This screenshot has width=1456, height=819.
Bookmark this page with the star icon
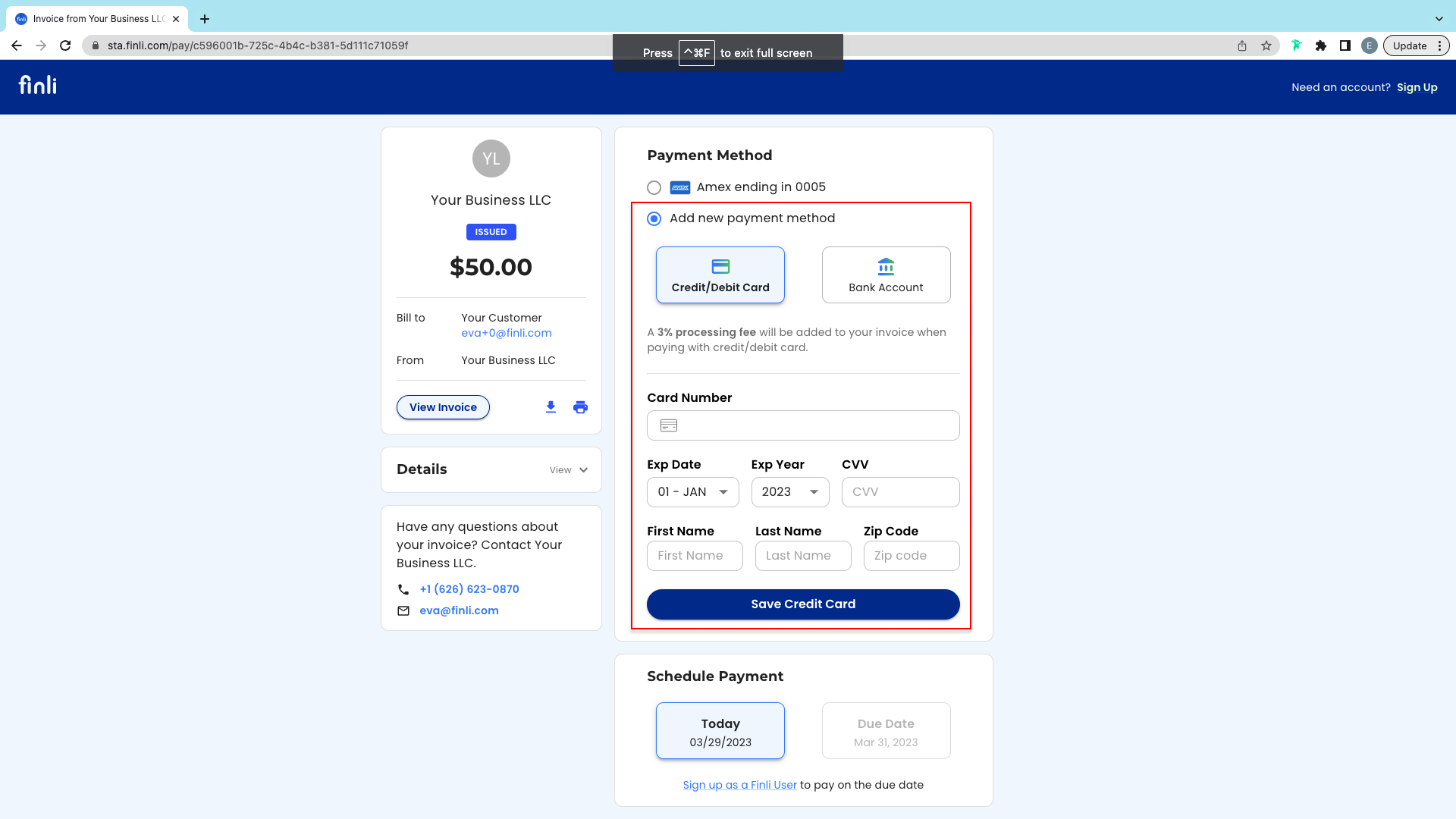point(1266,45)
